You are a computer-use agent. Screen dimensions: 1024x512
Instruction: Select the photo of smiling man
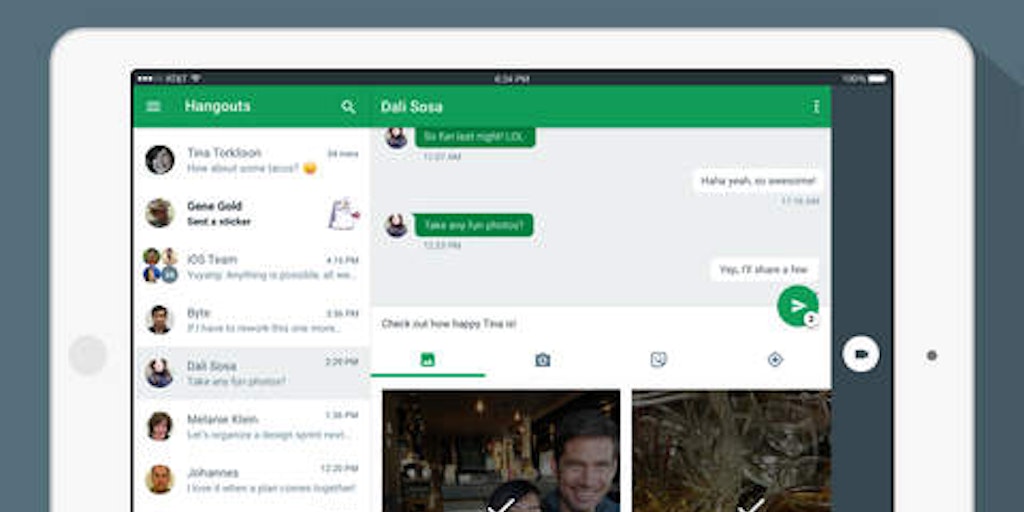tap(501, 451)
